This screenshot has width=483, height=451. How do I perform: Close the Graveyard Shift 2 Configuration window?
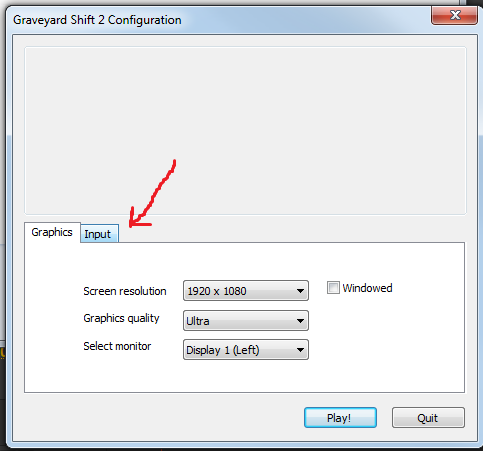click(454, 15)
